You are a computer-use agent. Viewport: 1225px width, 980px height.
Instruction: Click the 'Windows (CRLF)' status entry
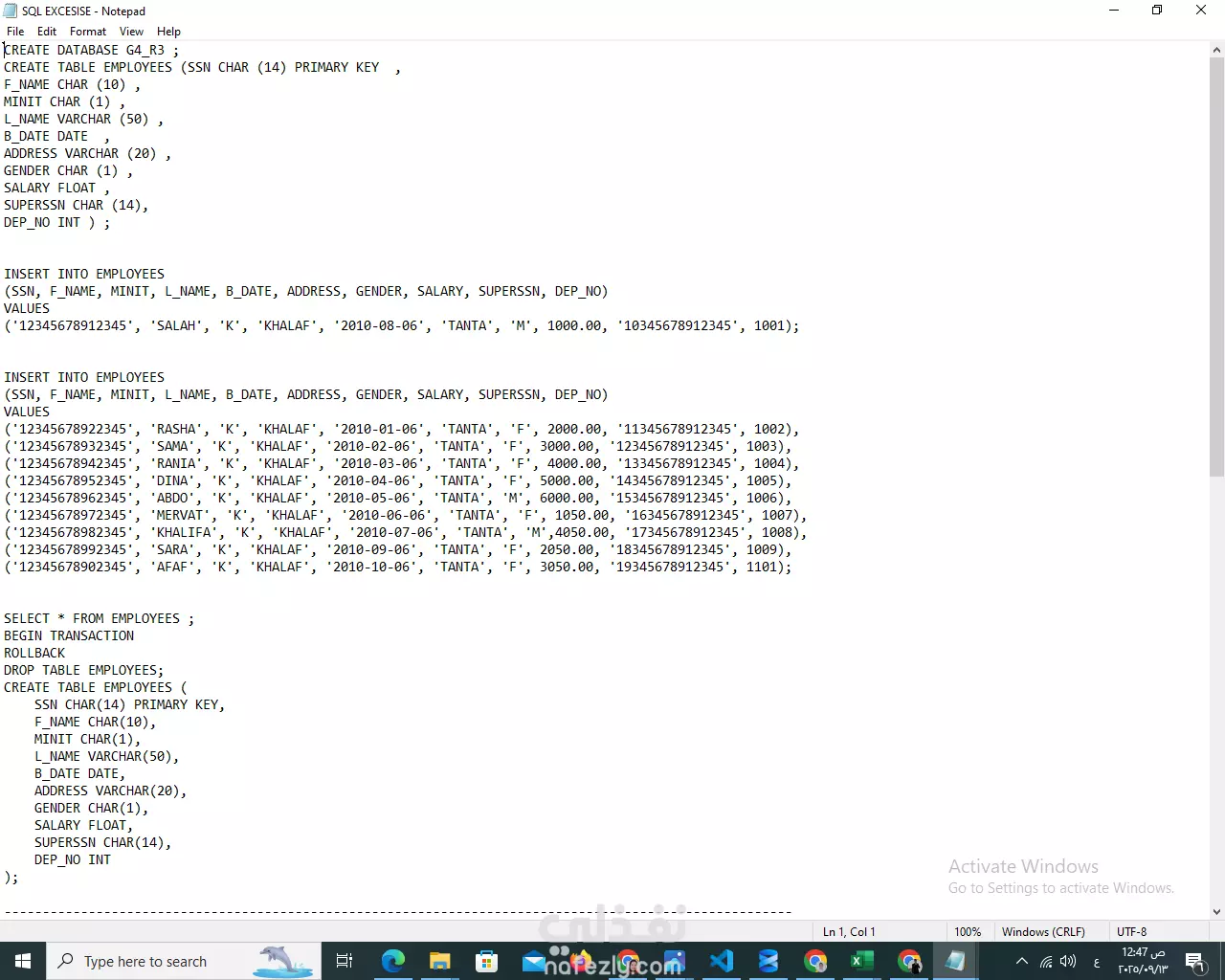1043,931
